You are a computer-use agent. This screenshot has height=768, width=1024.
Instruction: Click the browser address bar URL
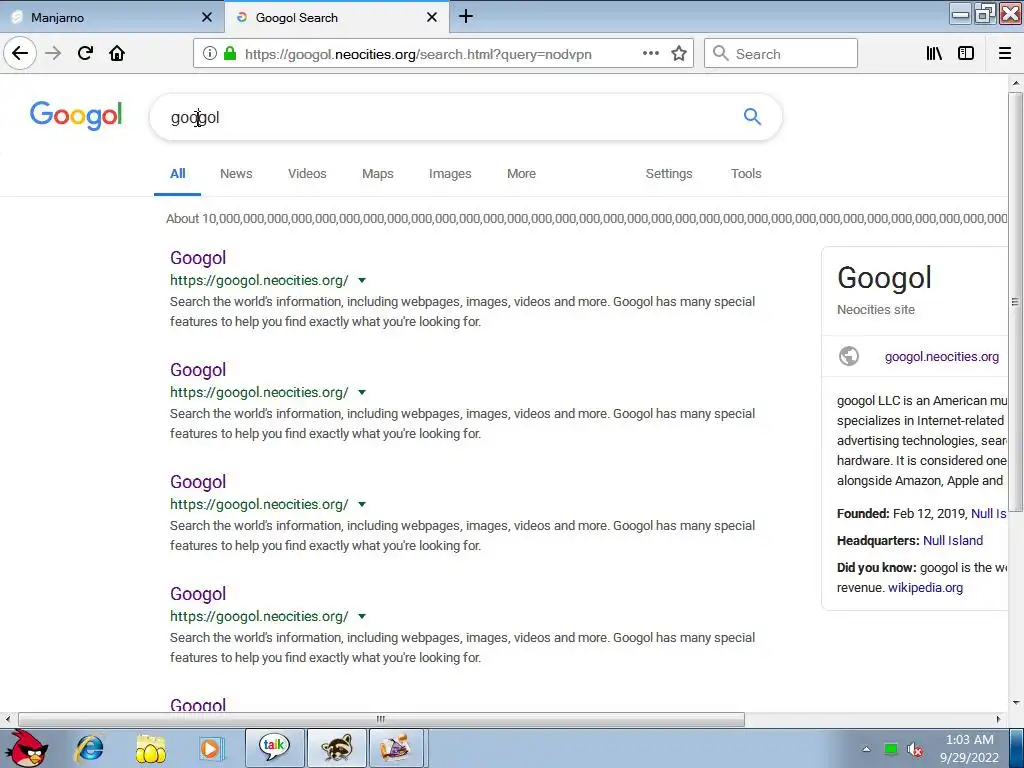pyautogui.click(x=418, y=54)
